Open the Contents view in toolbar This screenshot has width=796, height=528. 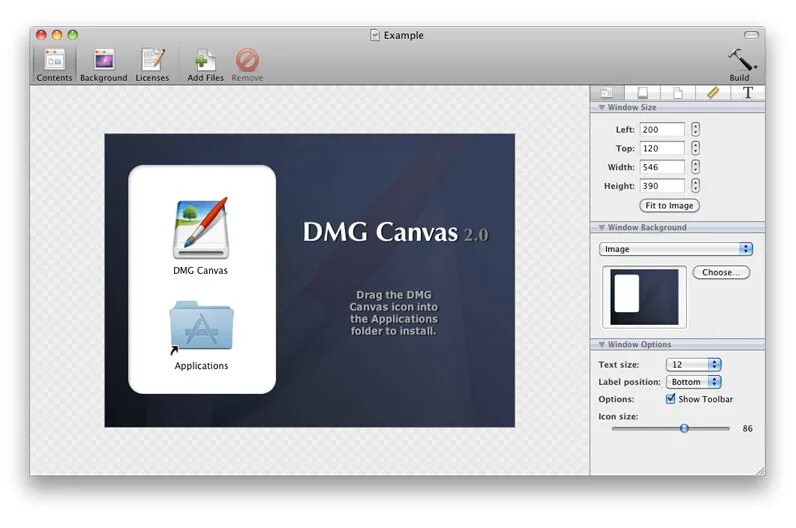coord(54,64)
